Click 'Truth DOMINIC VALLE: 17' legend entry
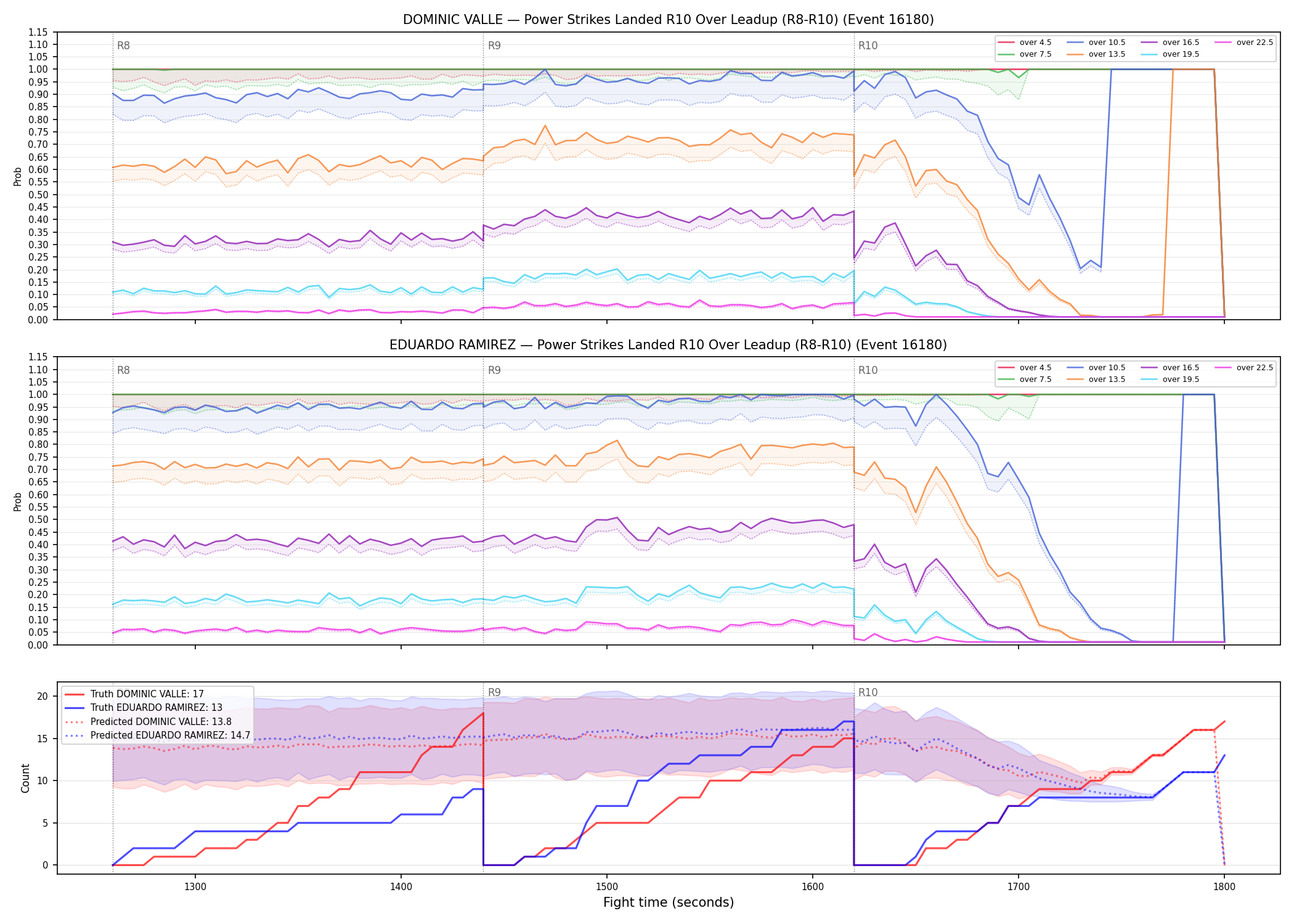Viewport: 1294px width, 924px height. tap(134, 694)
